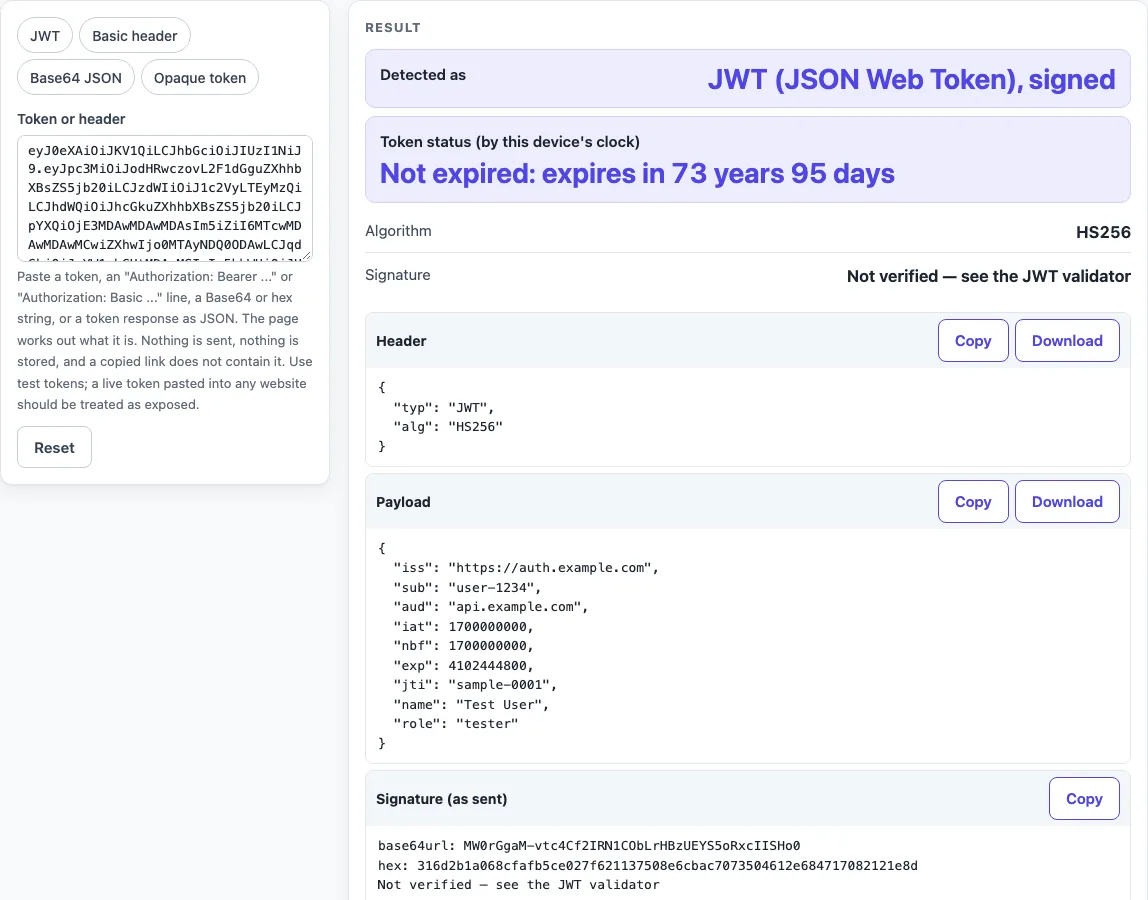Download the Header JSON
1148x900 pixels.
1067,341
